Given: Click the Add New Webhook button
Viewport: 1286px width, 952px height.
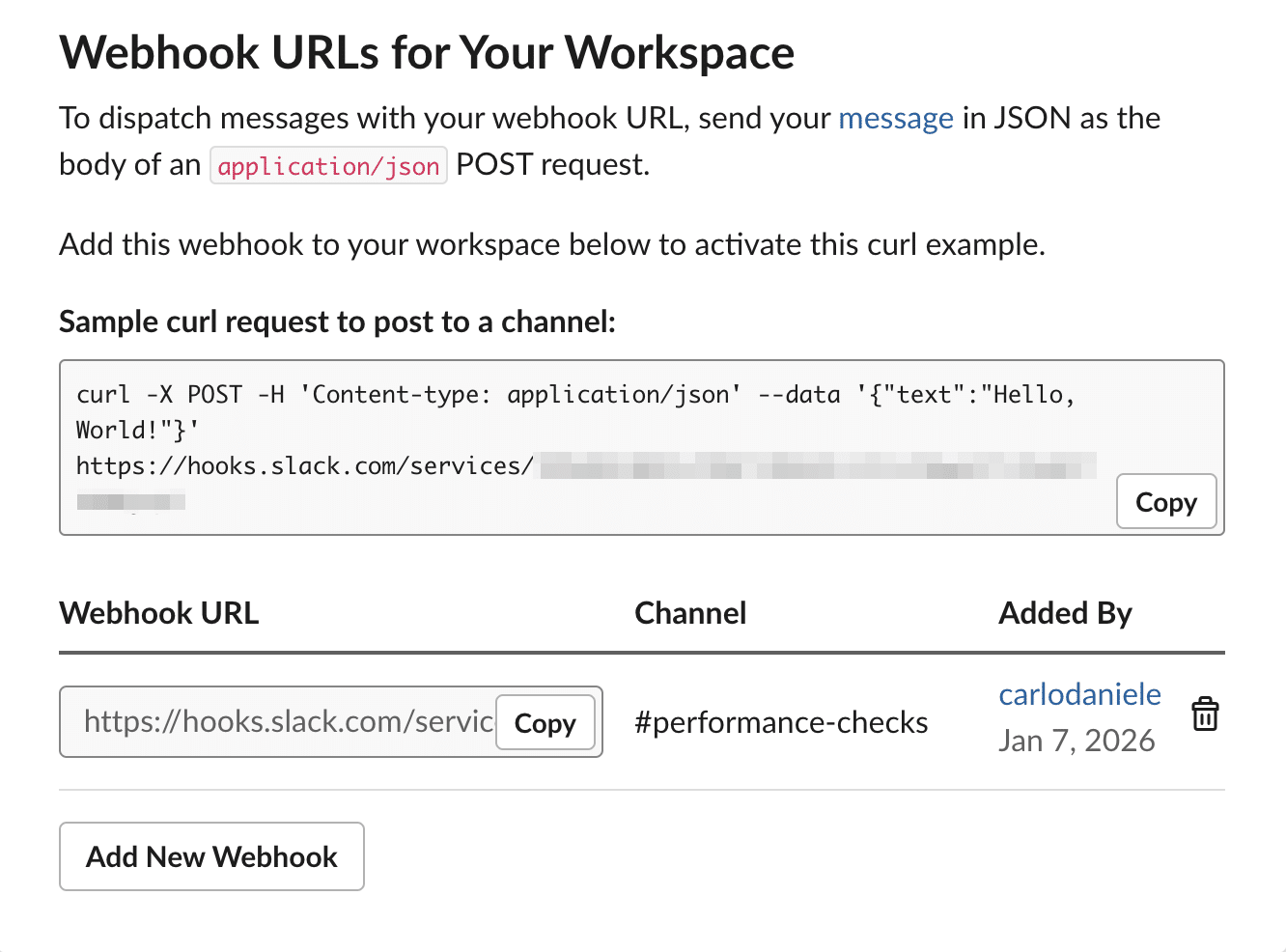Looking at the screenshot, I should pos(211,855).
